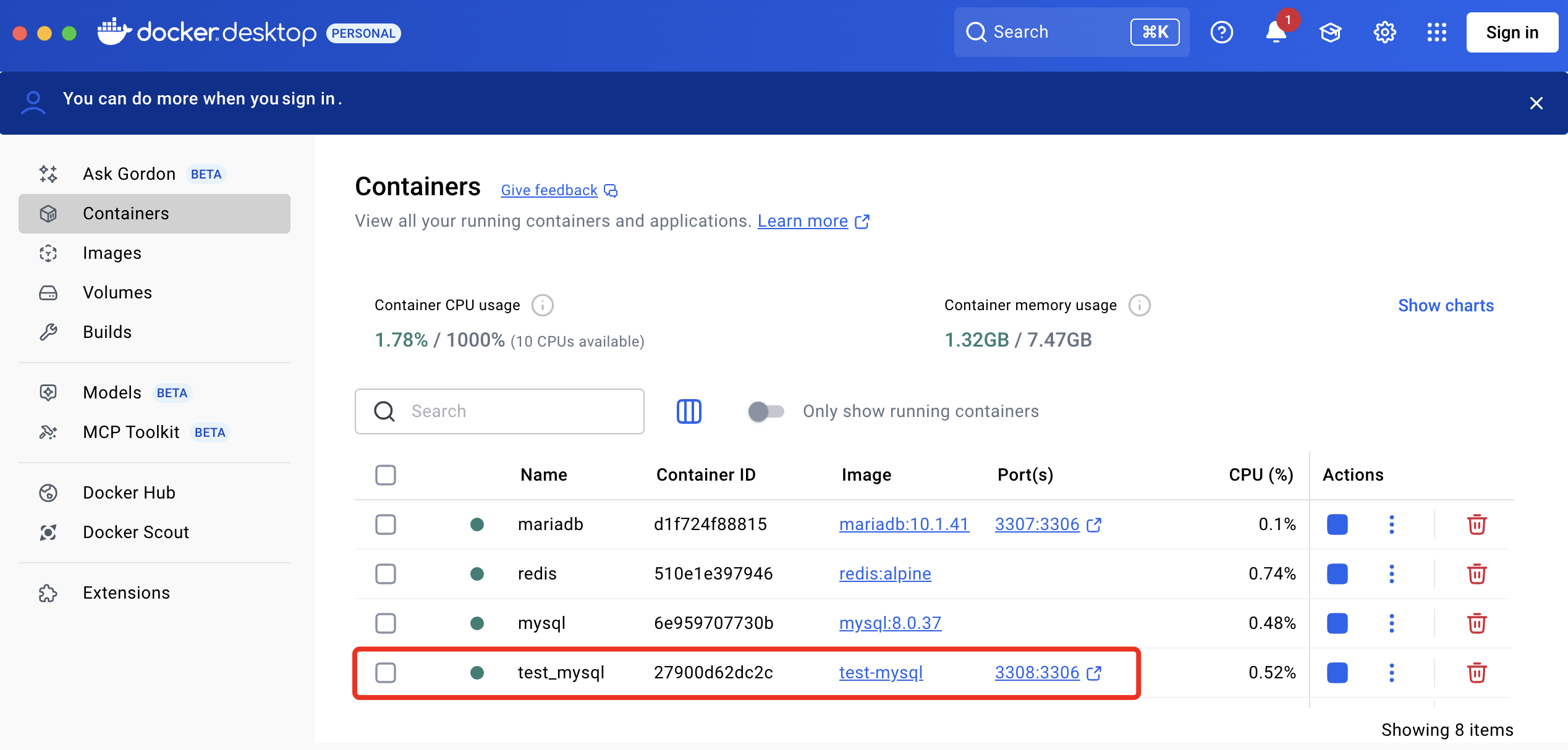
Task: Click the containers Search input field
Action: 519,411
